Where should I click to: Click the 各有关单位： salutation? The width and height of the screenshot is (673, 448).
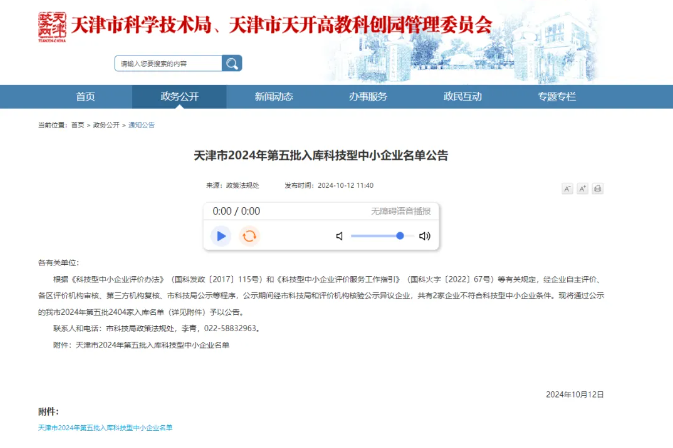click(58, 263)
